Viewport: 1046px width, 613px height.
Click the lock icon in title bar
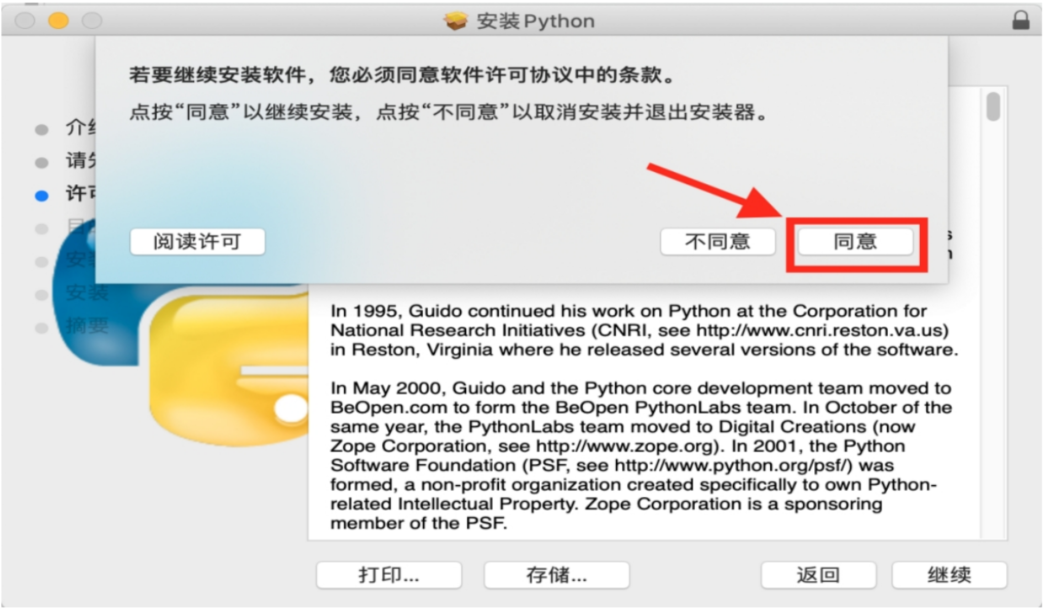(x=1021, y=20)
